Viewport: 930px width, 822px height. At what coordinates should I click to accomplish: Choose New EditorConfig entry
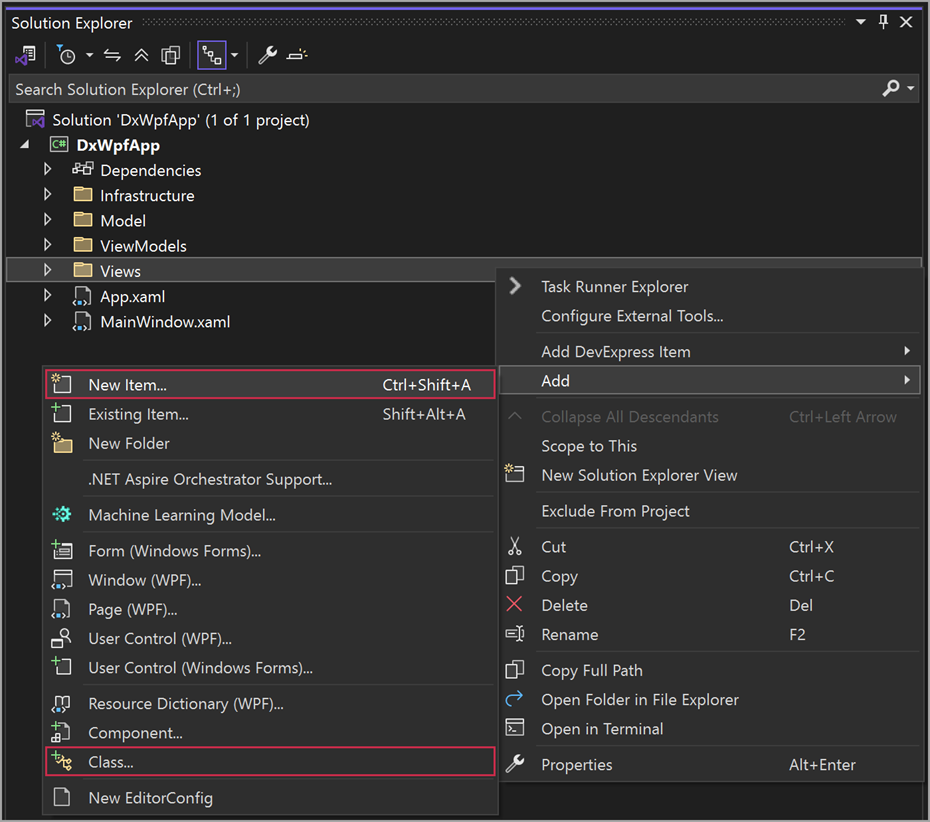click(270, 798)
